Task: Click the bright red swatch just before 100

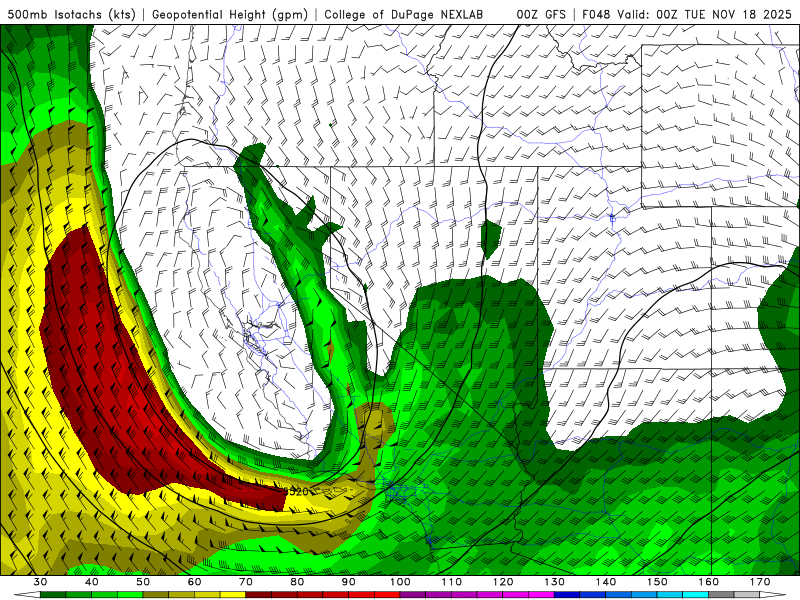Action: coord(387,595)
